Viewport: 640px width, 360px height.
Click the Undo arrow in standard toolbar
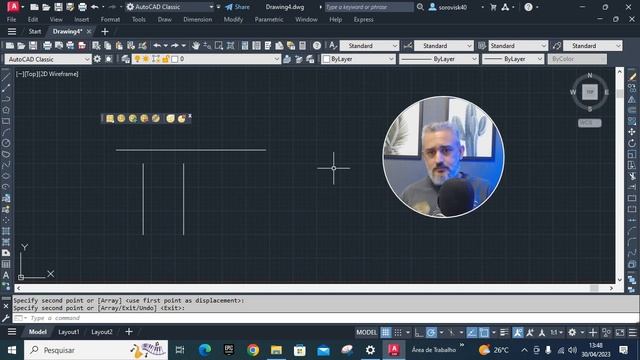coord(157,46)
